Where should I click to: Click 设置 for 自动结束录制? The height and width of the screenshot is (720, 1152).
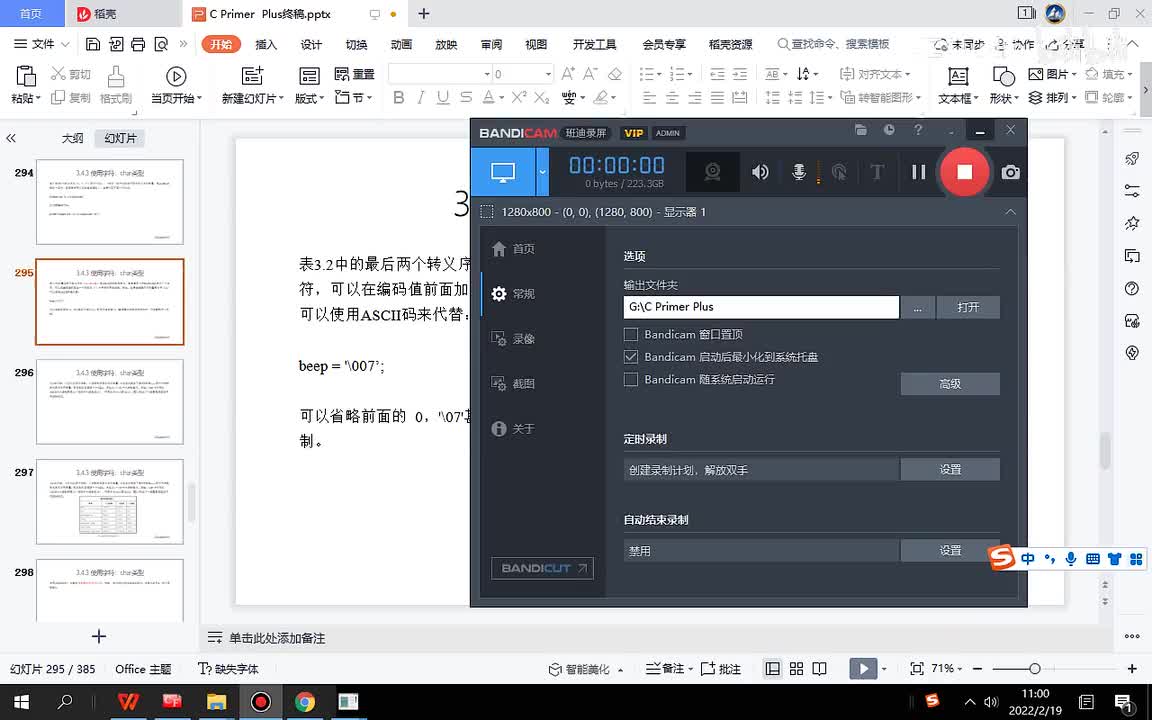tap(950, 550)
